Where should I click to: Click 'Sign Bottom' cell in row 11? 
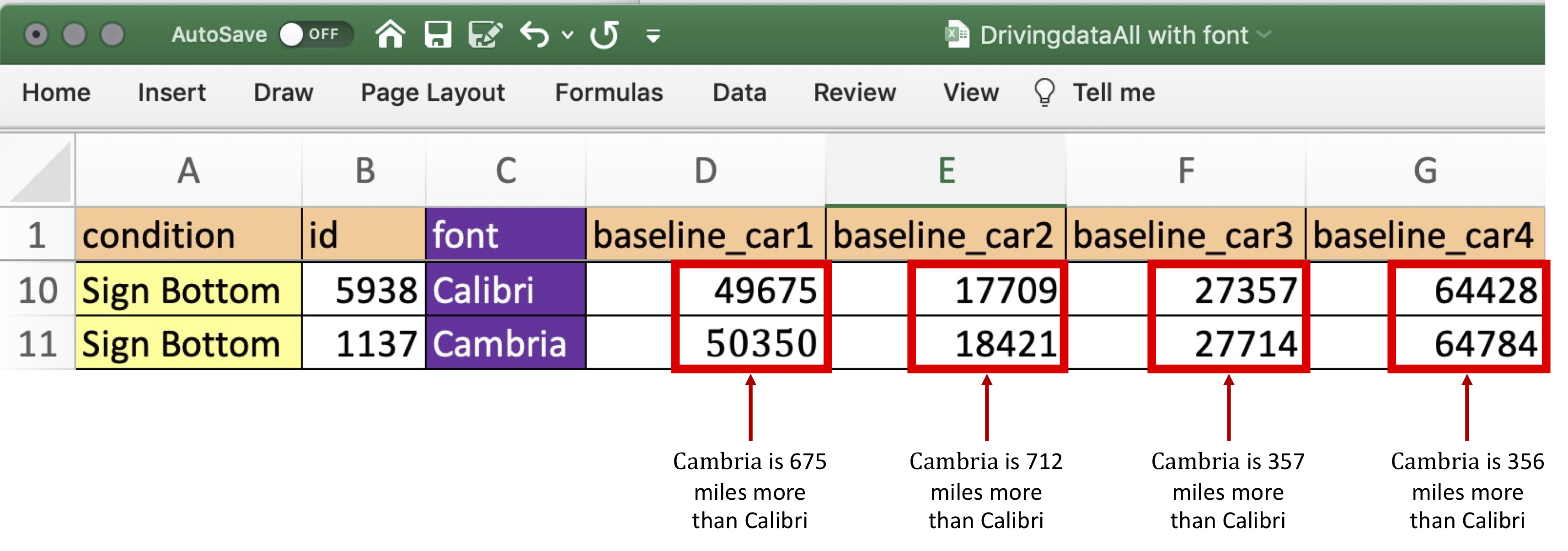pyautogui.click(x=189, y=343)
